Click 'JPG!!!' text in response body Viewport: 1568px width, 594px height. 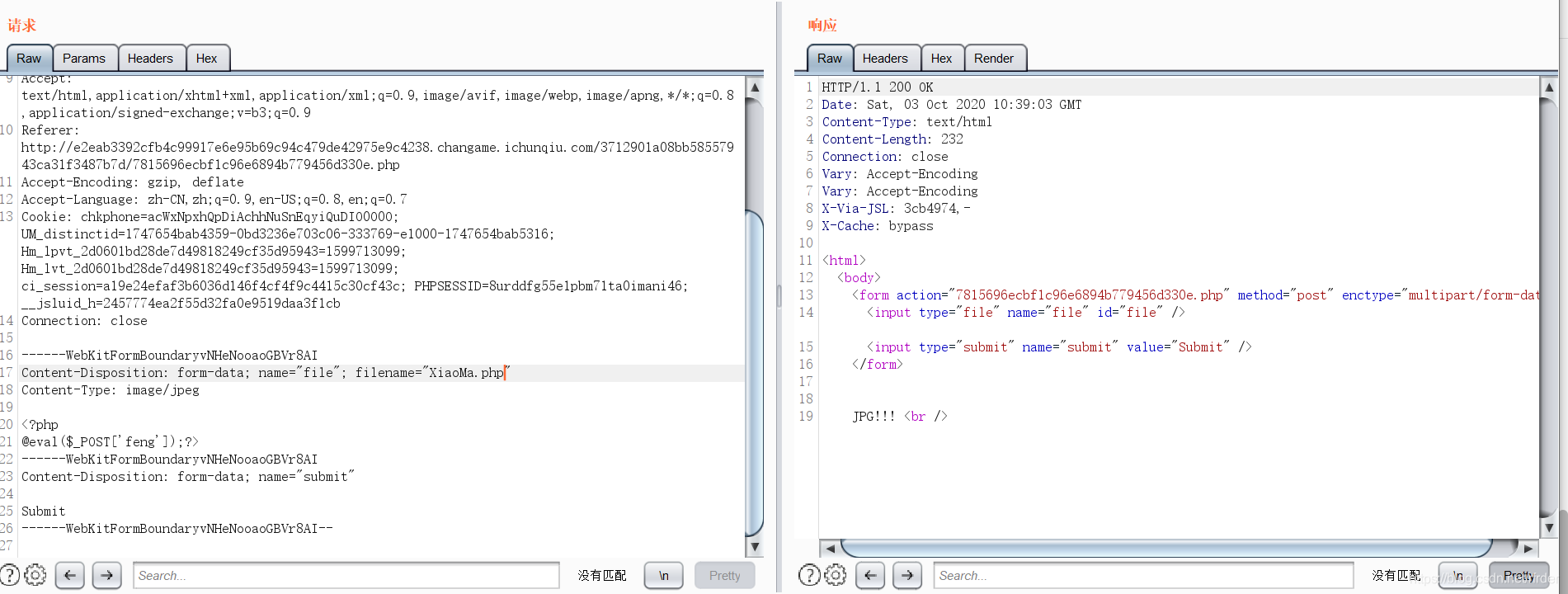pos(873,417)
